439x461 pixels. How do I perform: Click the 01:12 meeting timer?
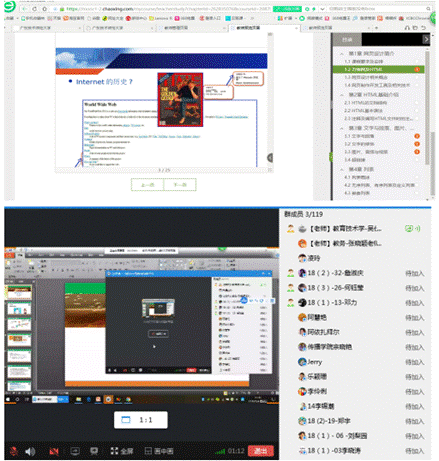(x=236, y=451)
